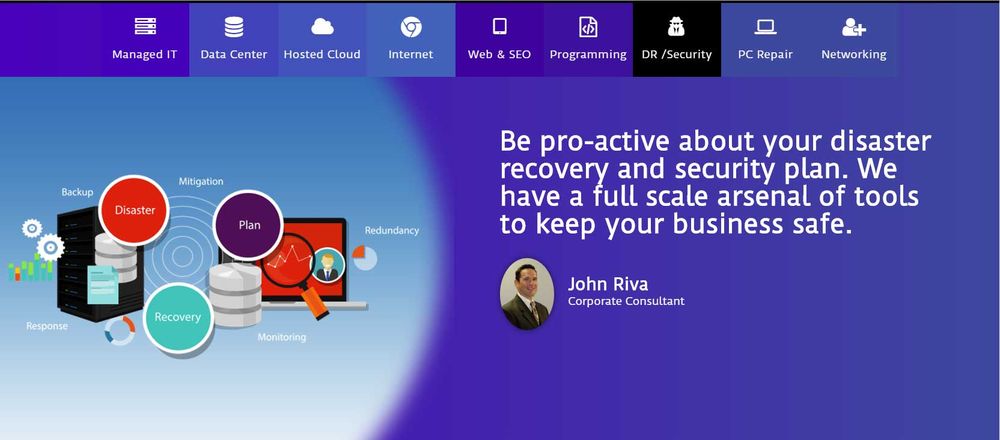This screenshot has height=440, width=1000.
Task: Click John Riva's portrait photo
Action: [527, 294]
